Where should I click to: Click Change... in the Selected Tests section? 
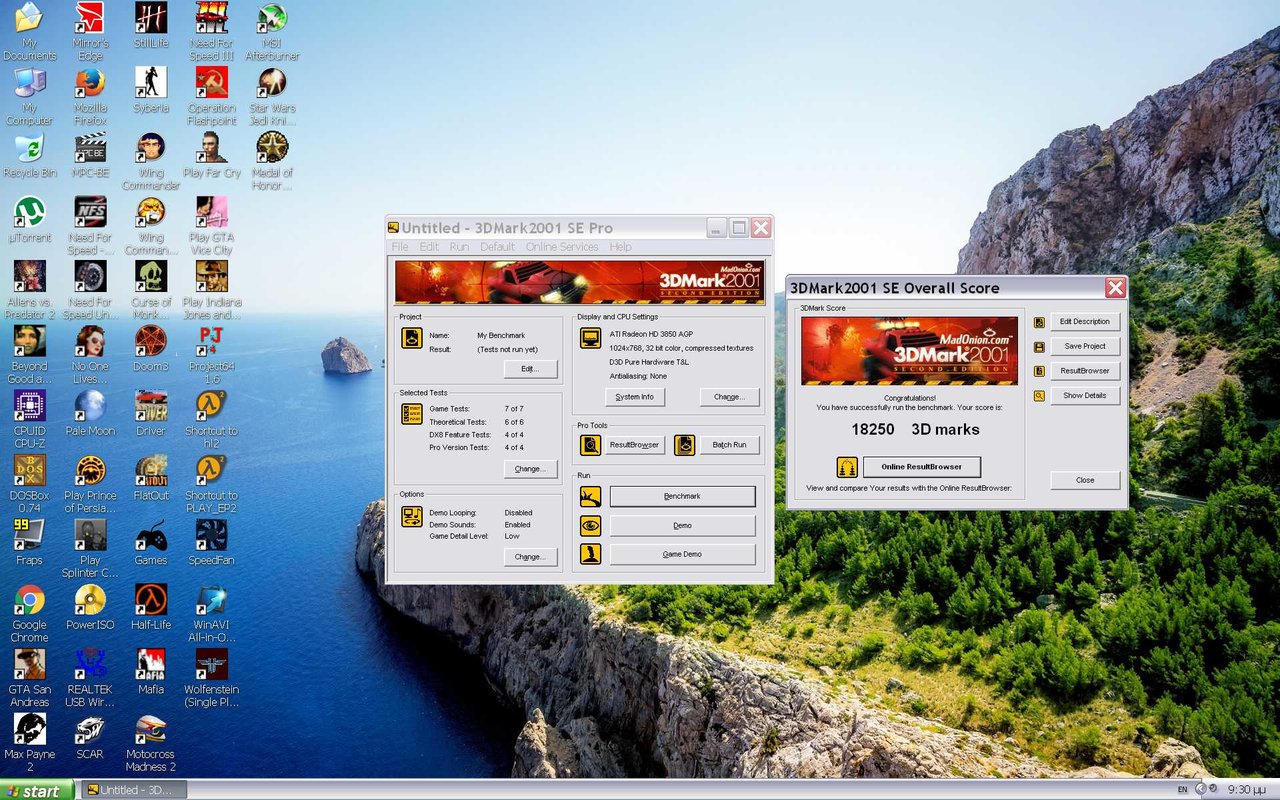click(529, 469)
